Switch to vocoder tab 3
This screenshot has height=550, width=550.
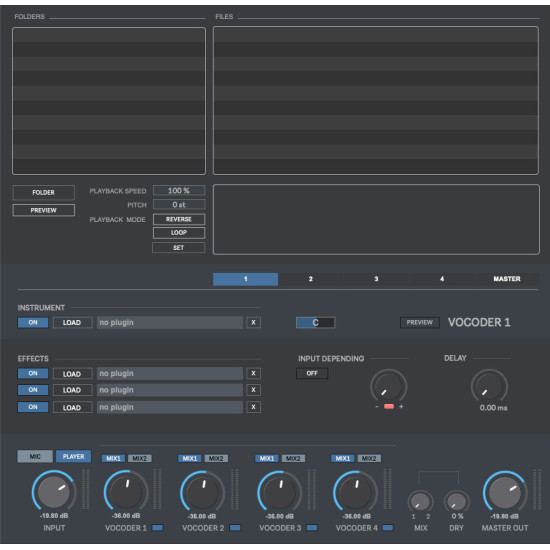coord(376,279)
